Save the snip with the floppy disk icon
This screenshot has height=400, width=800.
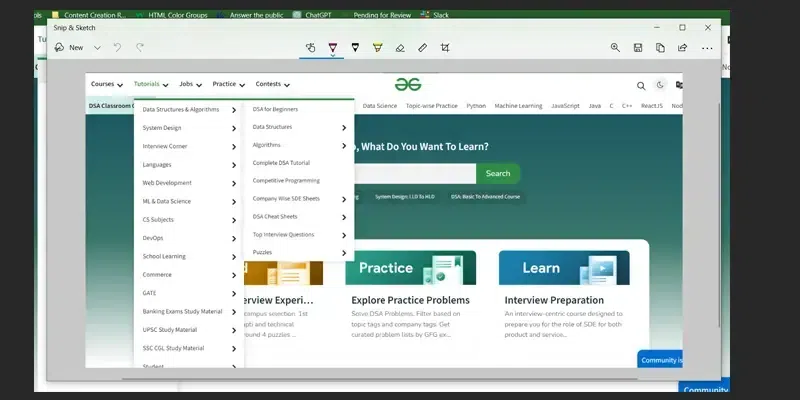pyautogui.click(x=638, y=47)
